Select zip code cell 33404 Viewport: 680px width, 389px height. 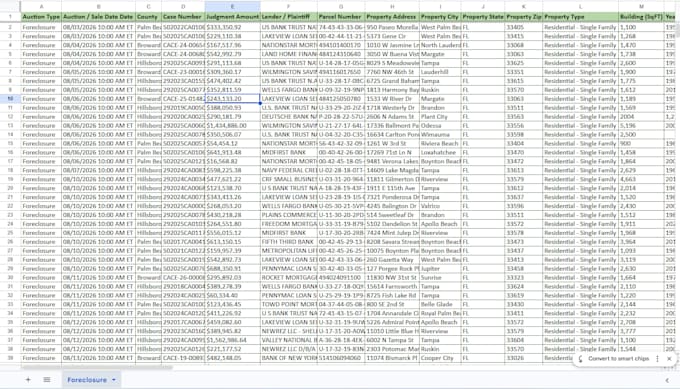coord(523,143)
